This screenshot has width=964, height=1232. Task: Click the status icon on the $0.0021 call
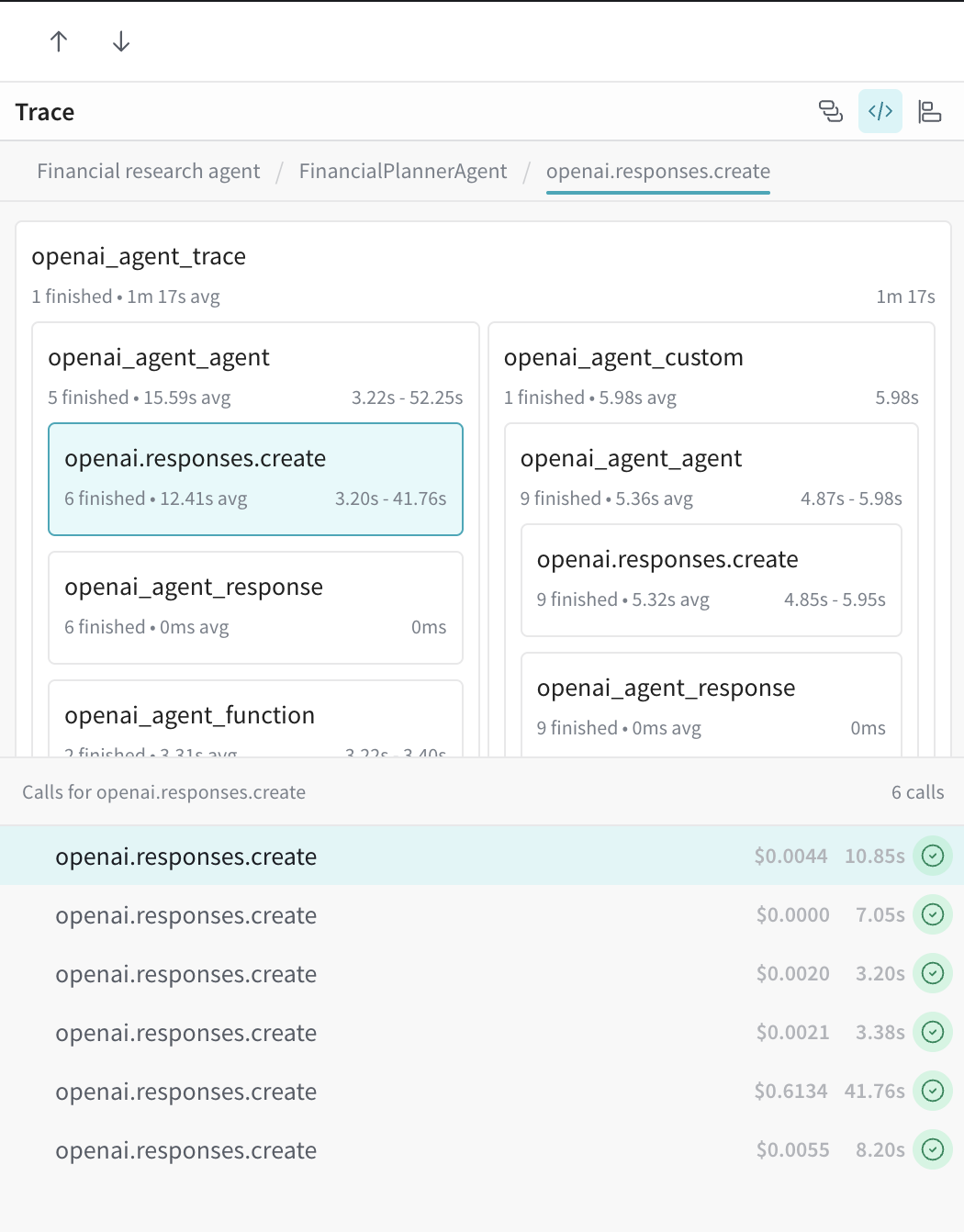tap(933, 1032)
